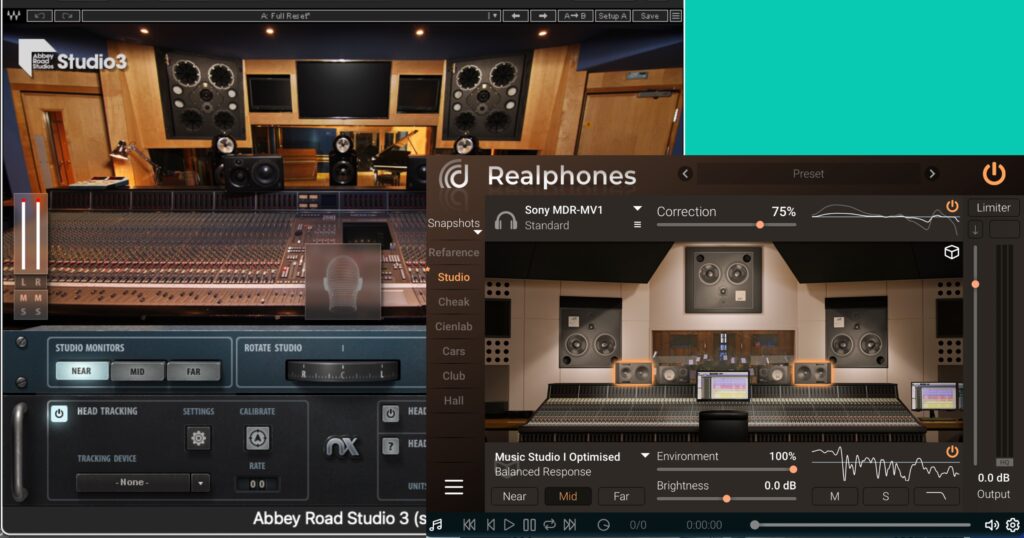
Task: Adjust the Environment slider
Action: (726, 469)
